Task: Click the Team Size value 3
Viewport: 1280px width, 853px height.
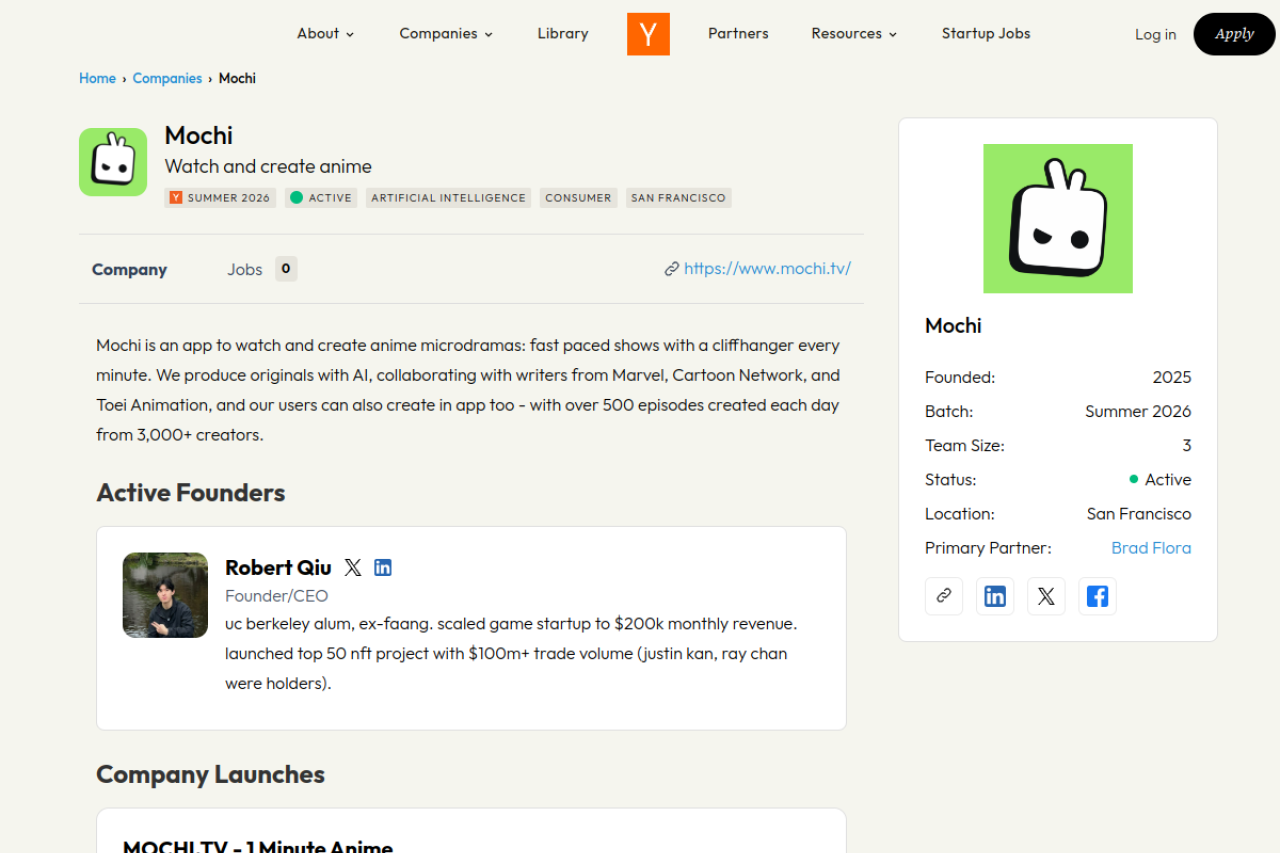Action: pos(1187,446)
